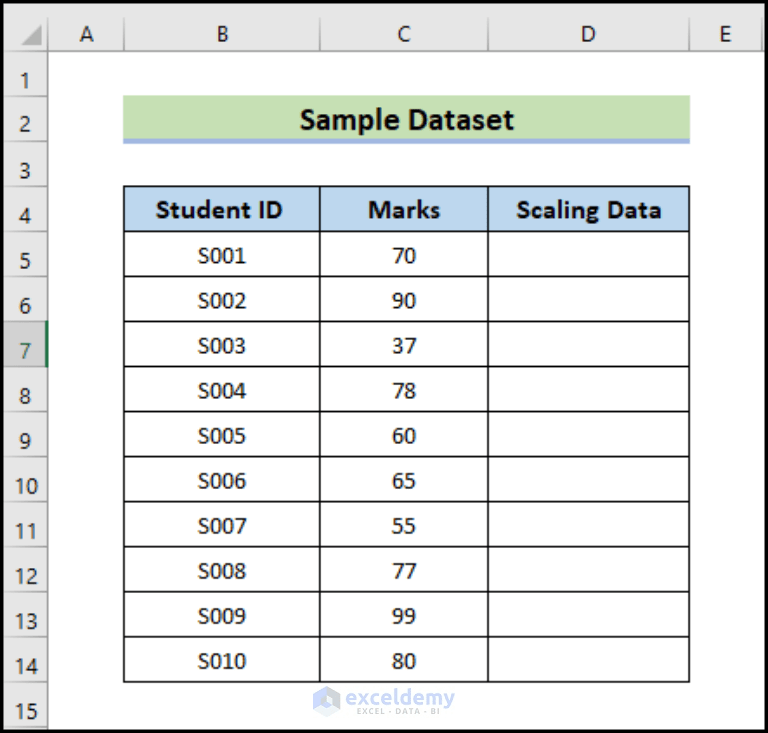
Task: Select the Student ID header cell
Action: coord(222,209)
